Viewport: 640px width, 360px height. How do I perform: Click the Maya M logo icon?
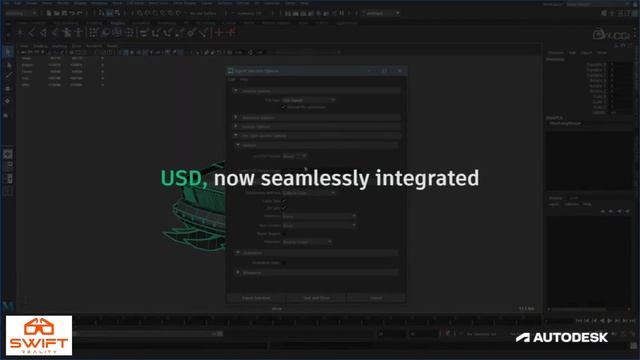8,306
